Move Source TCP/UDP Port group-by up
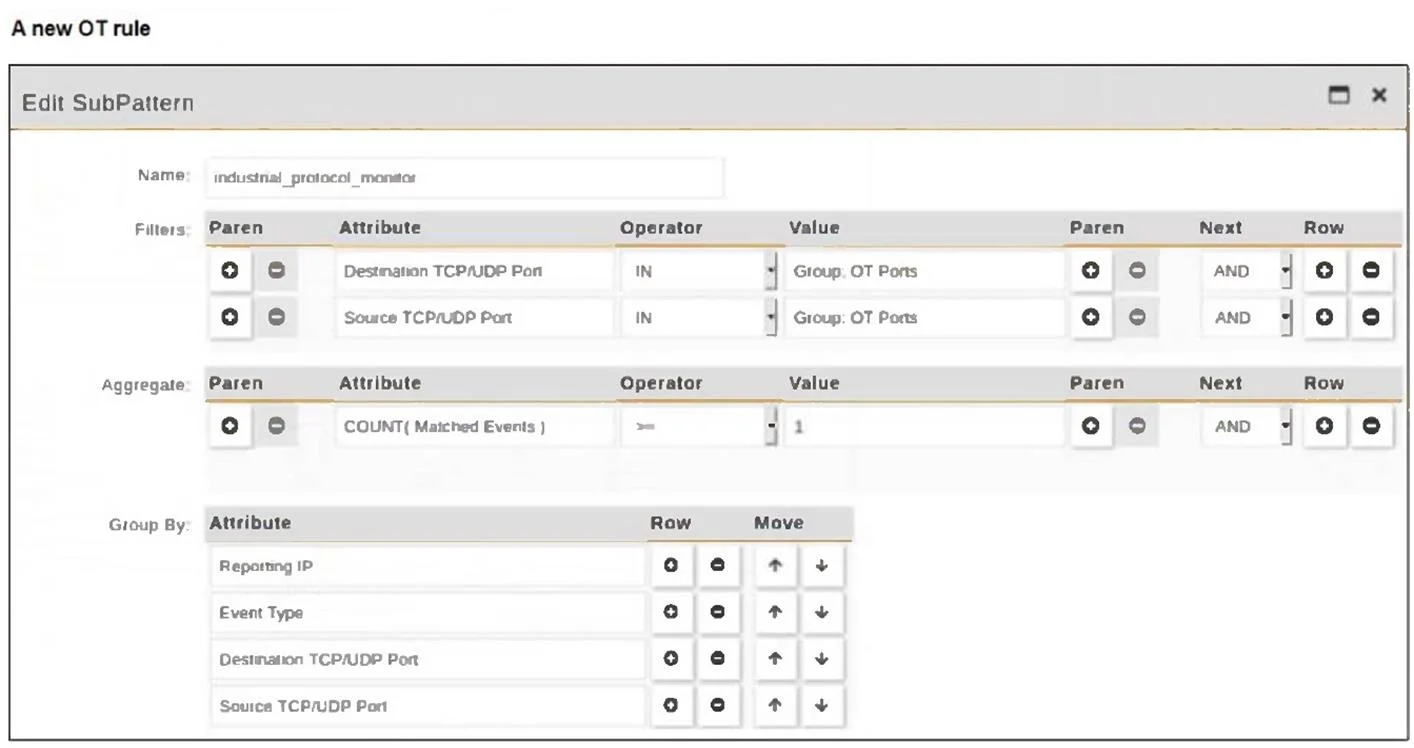 click(x=776, y=705)
